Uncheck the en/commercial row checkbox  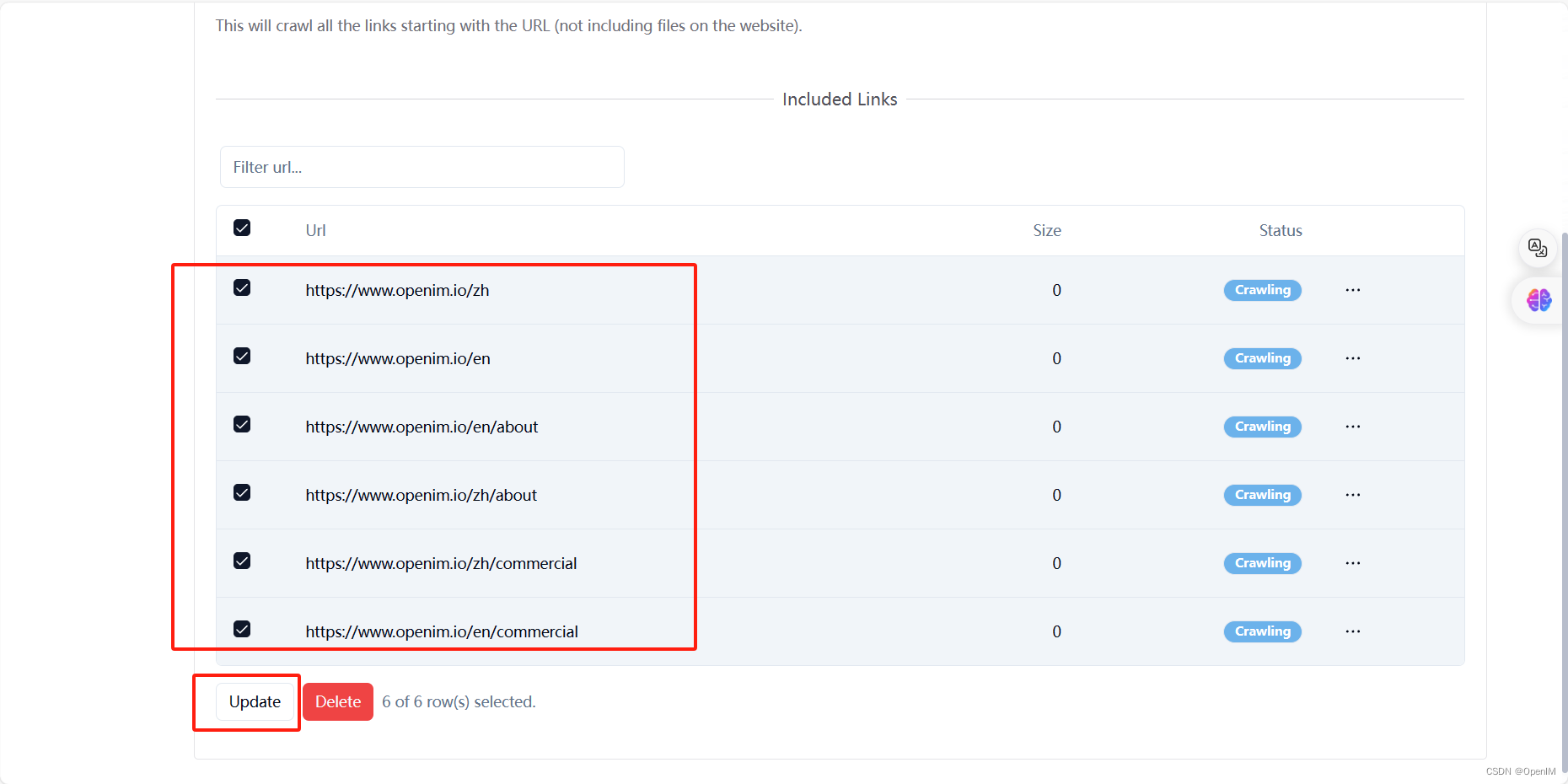[242, 629]
